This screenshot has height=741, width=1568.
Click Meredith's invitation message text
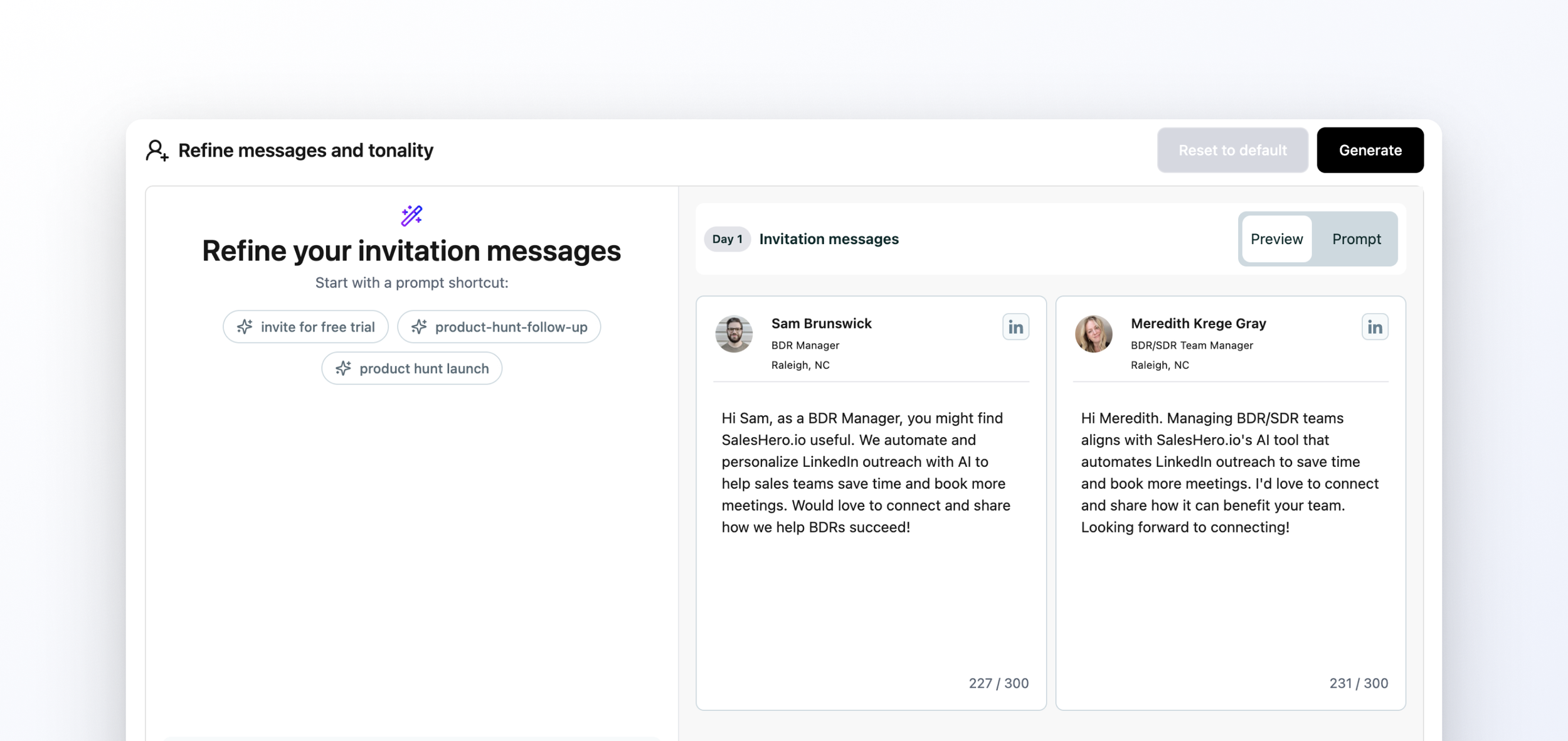[x=1229, y=472]
